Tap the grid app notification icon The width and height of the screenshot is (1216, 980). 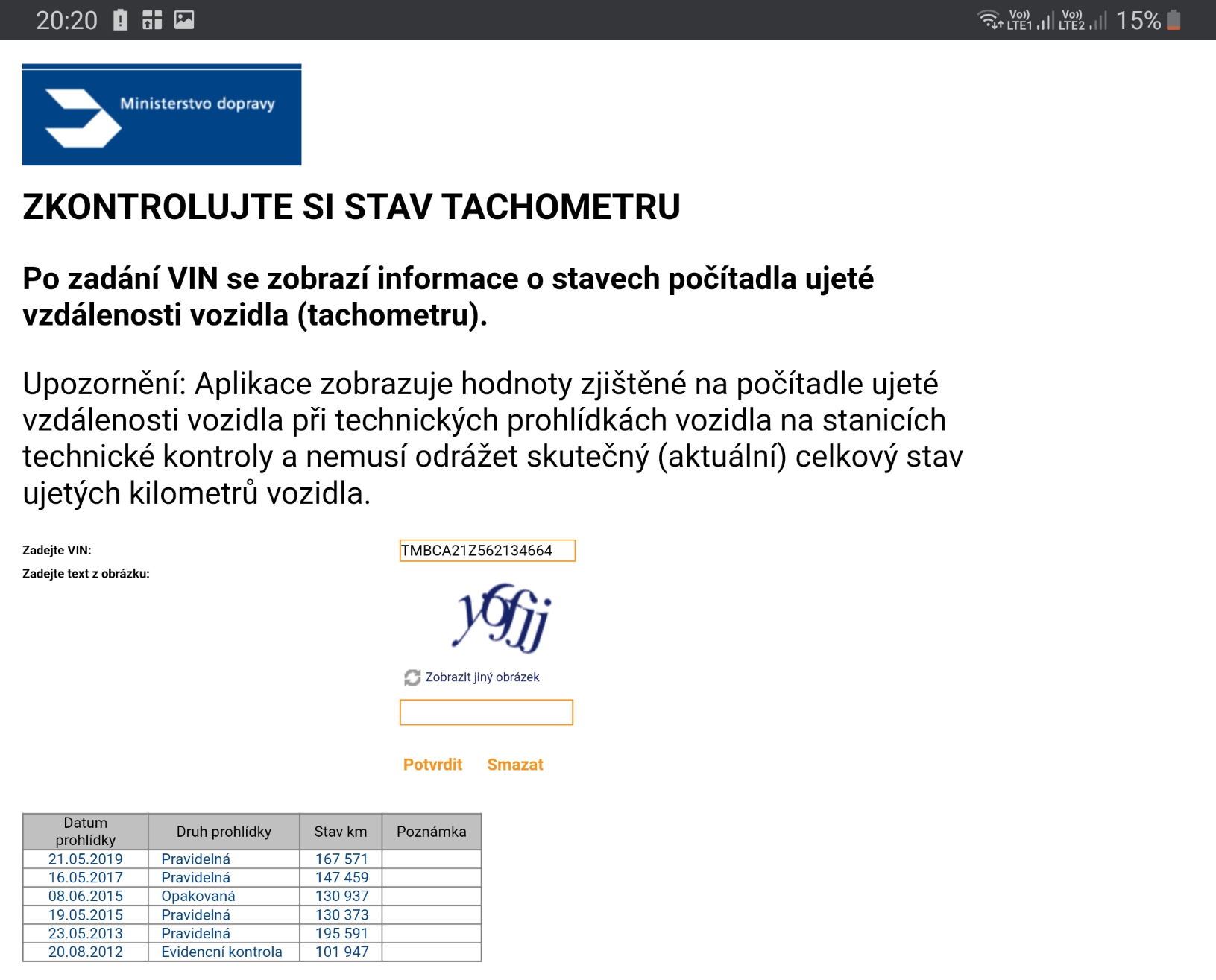152,20
